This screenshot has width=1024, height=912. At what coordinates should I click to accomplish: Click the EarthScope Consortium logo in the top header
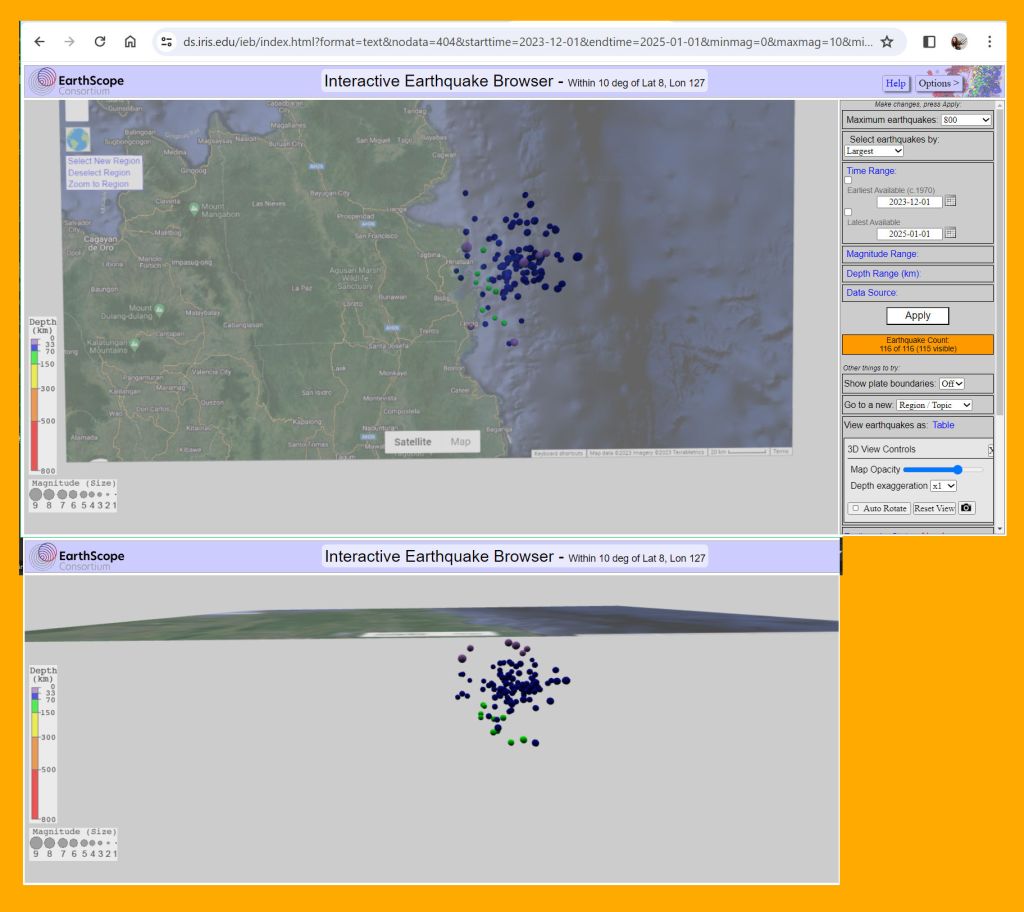click(x=78, y=82)
